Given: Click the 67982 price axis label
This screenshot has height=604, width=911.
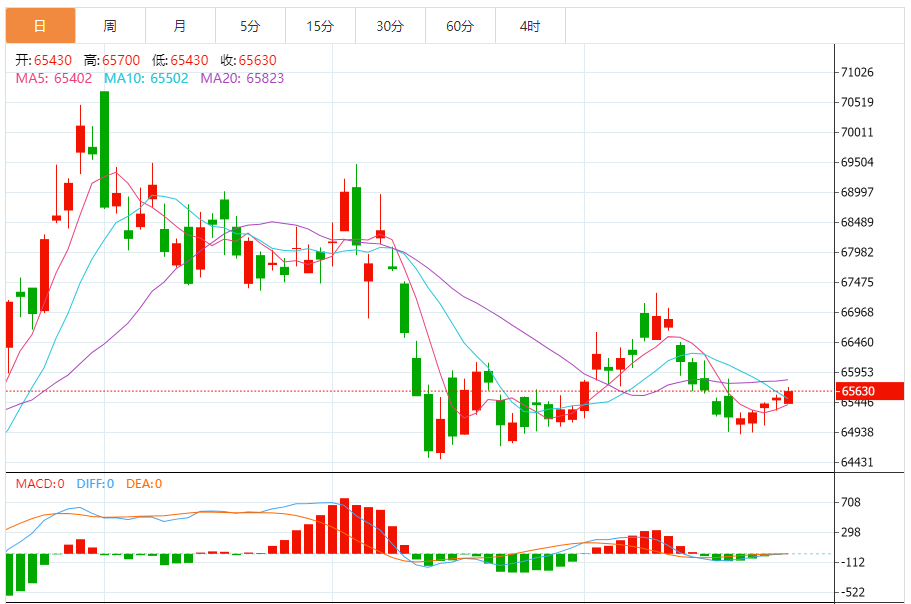Looking at the screenshot, I should click(x=858, y=252).
